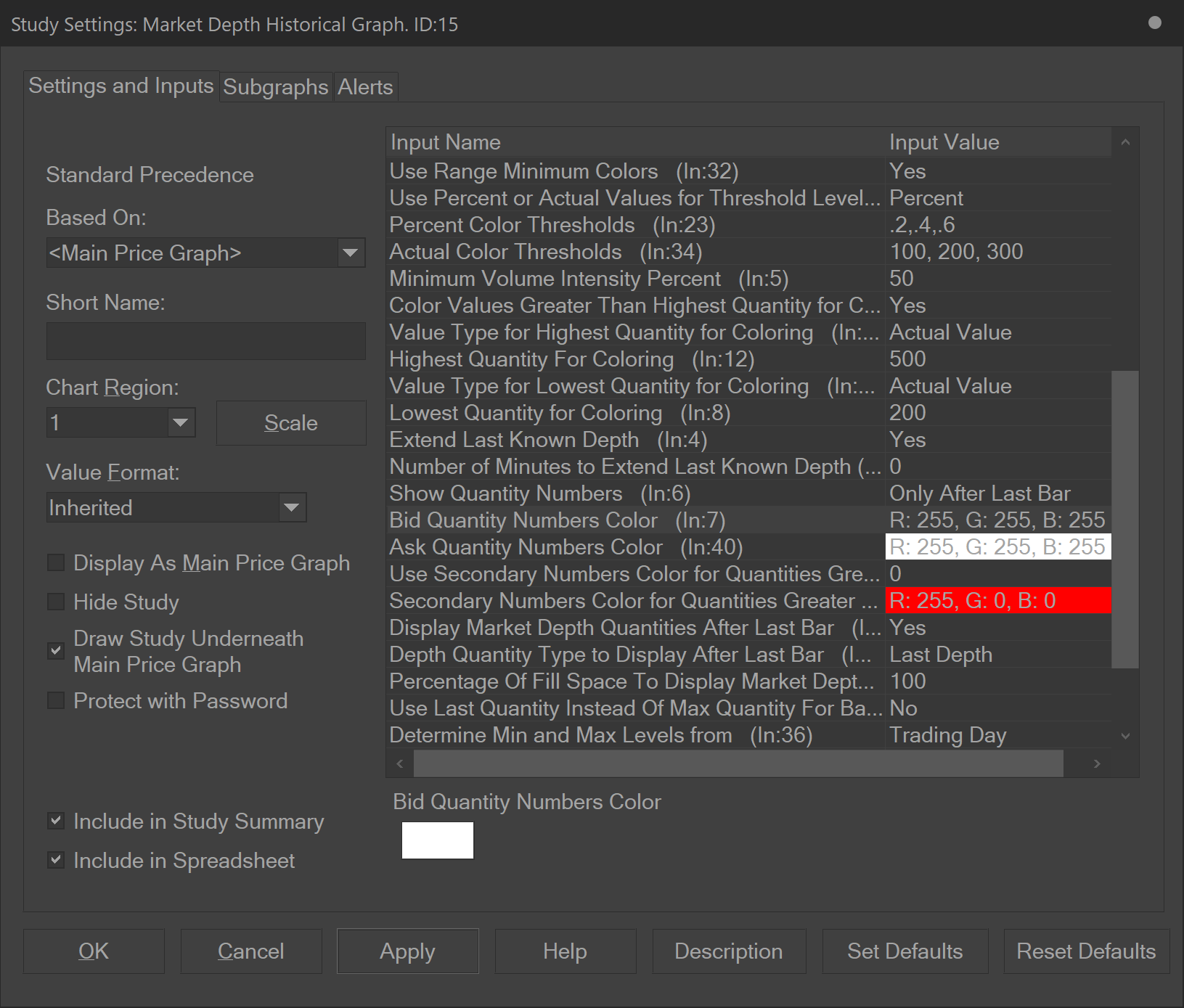
Task: Click the white Bid Quantity Numbers Color swatch
Action: (x=438, y=840)
